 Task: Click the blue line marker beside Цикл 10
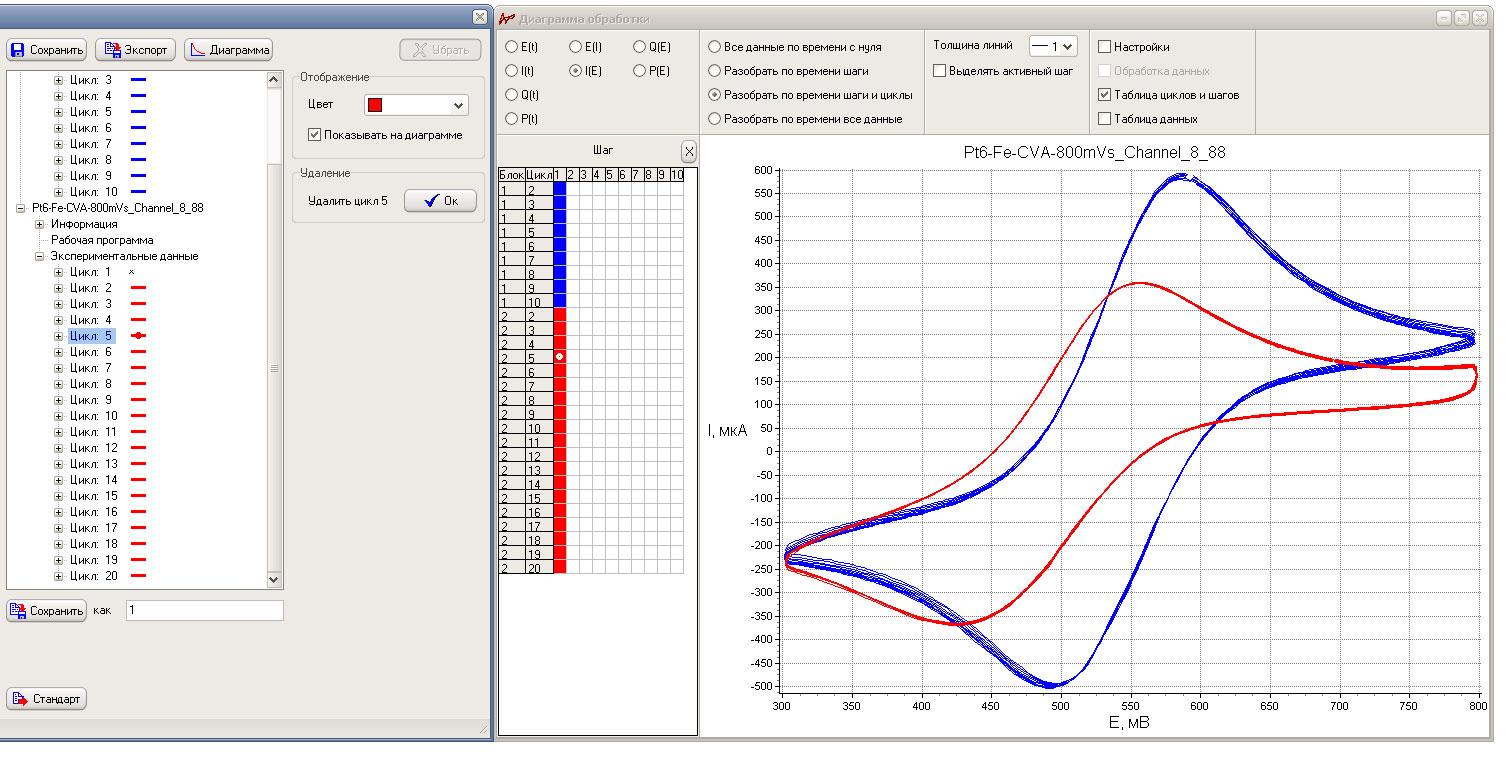(138, 192)
